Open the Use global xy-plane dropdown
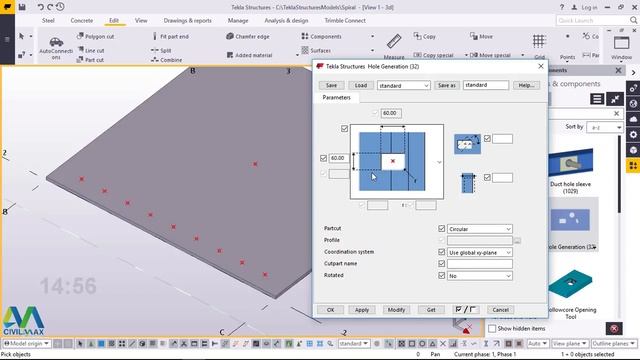This screenshot has width=640, height=360. pos(480,252)
